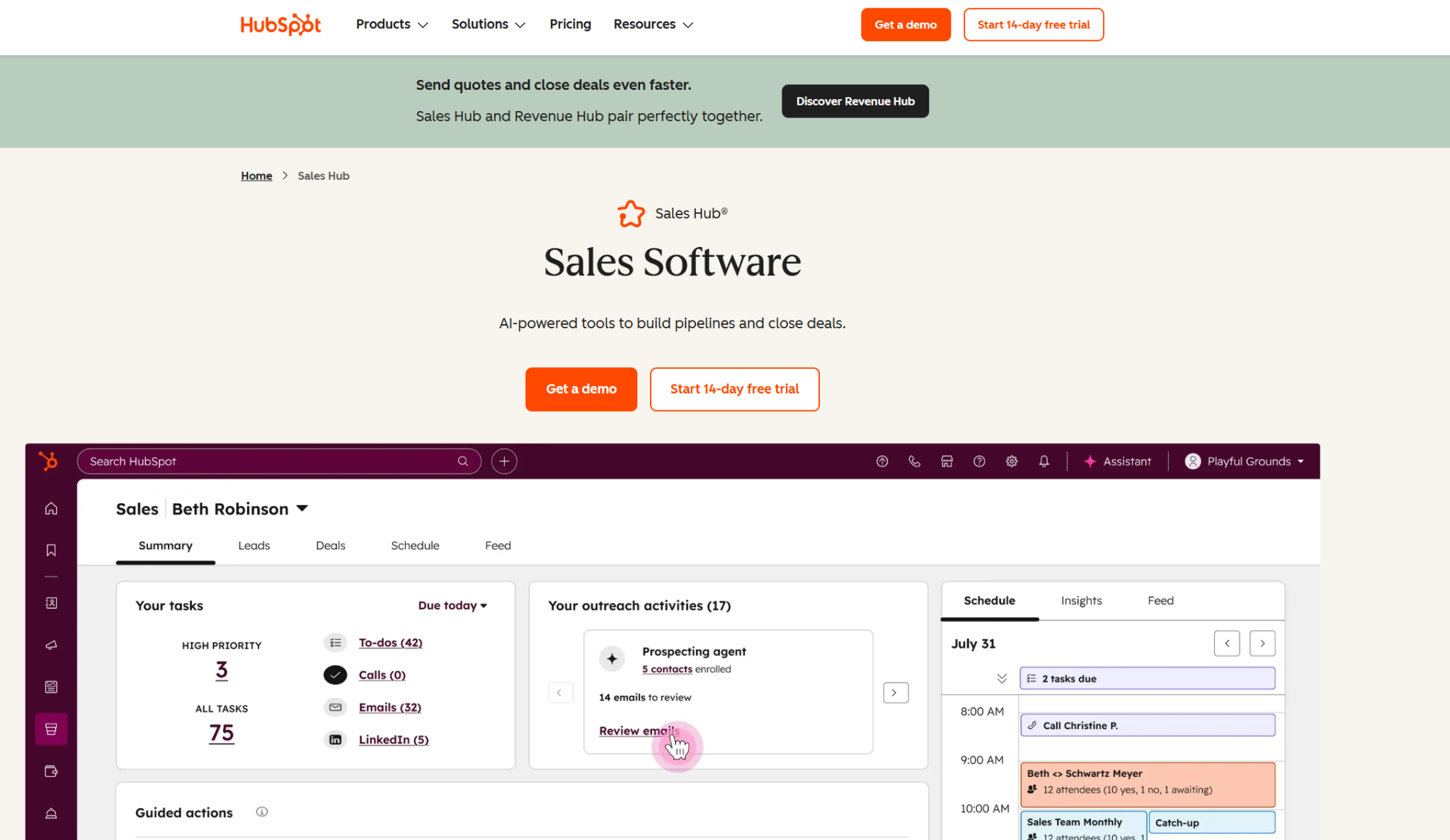Viewport: 1450px width, 840px height.
Task: Click the Calls checkmark icon
Action: pos(336,675)
